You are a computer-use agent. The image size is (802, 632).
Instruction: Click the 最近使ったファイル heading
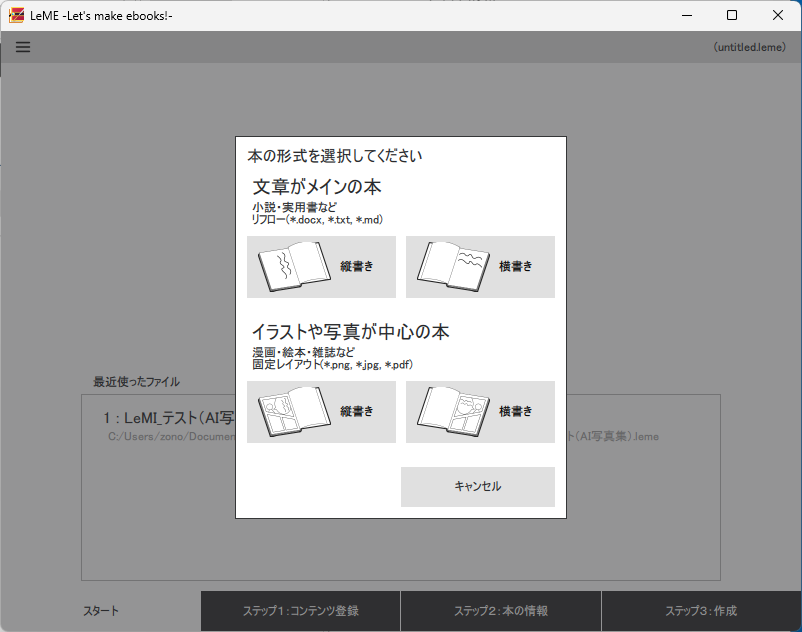tap(136, 382)
